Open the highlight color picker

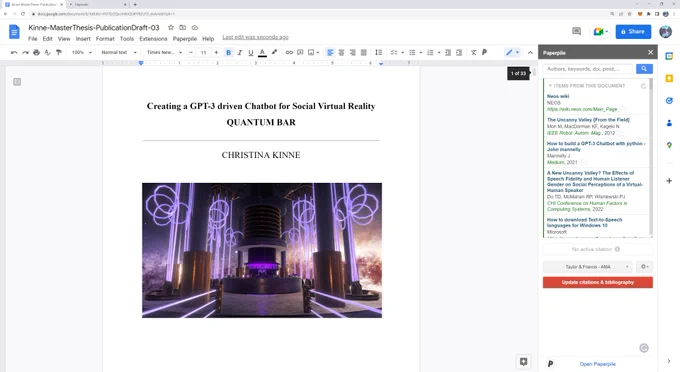(x=274, y=52)
